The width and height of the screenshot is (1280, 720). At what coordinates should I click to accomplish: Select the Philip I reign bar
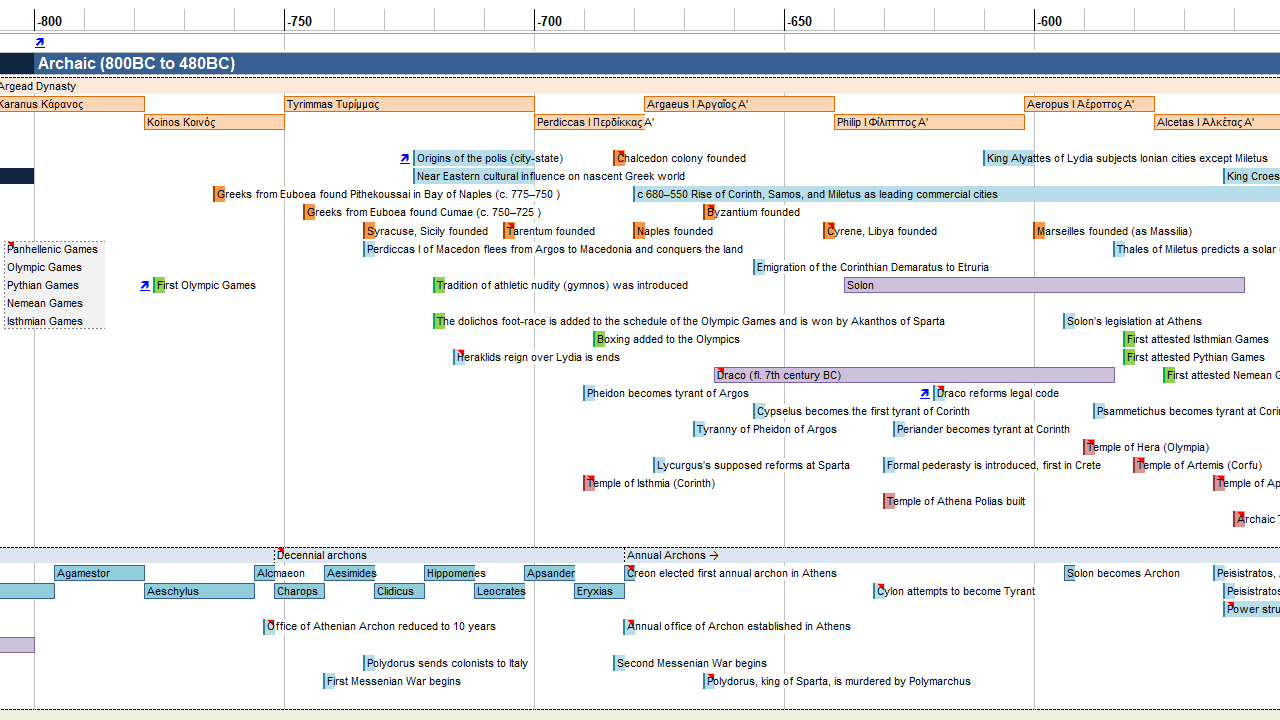tap(929, 123)
